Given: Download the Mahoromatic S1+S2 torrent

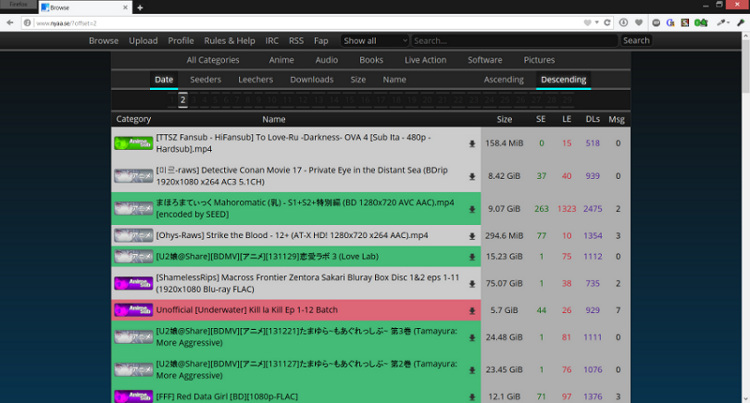Looking at the screenshot, I should 472,209.
